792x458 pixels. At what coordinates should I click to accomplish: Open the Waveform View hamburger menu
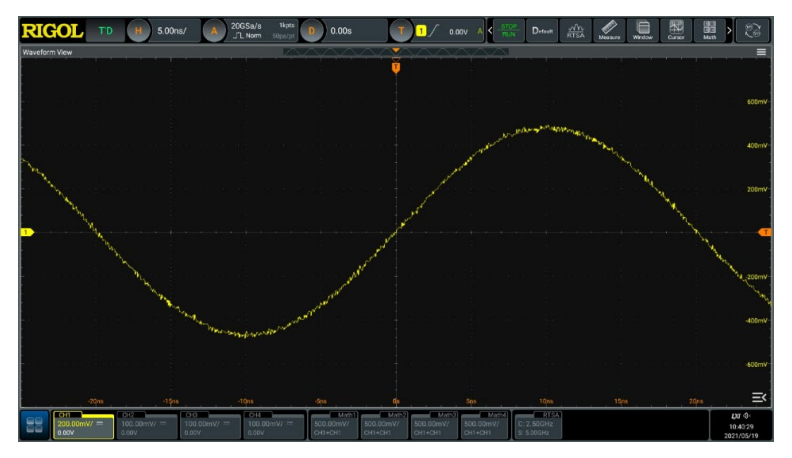761,51
